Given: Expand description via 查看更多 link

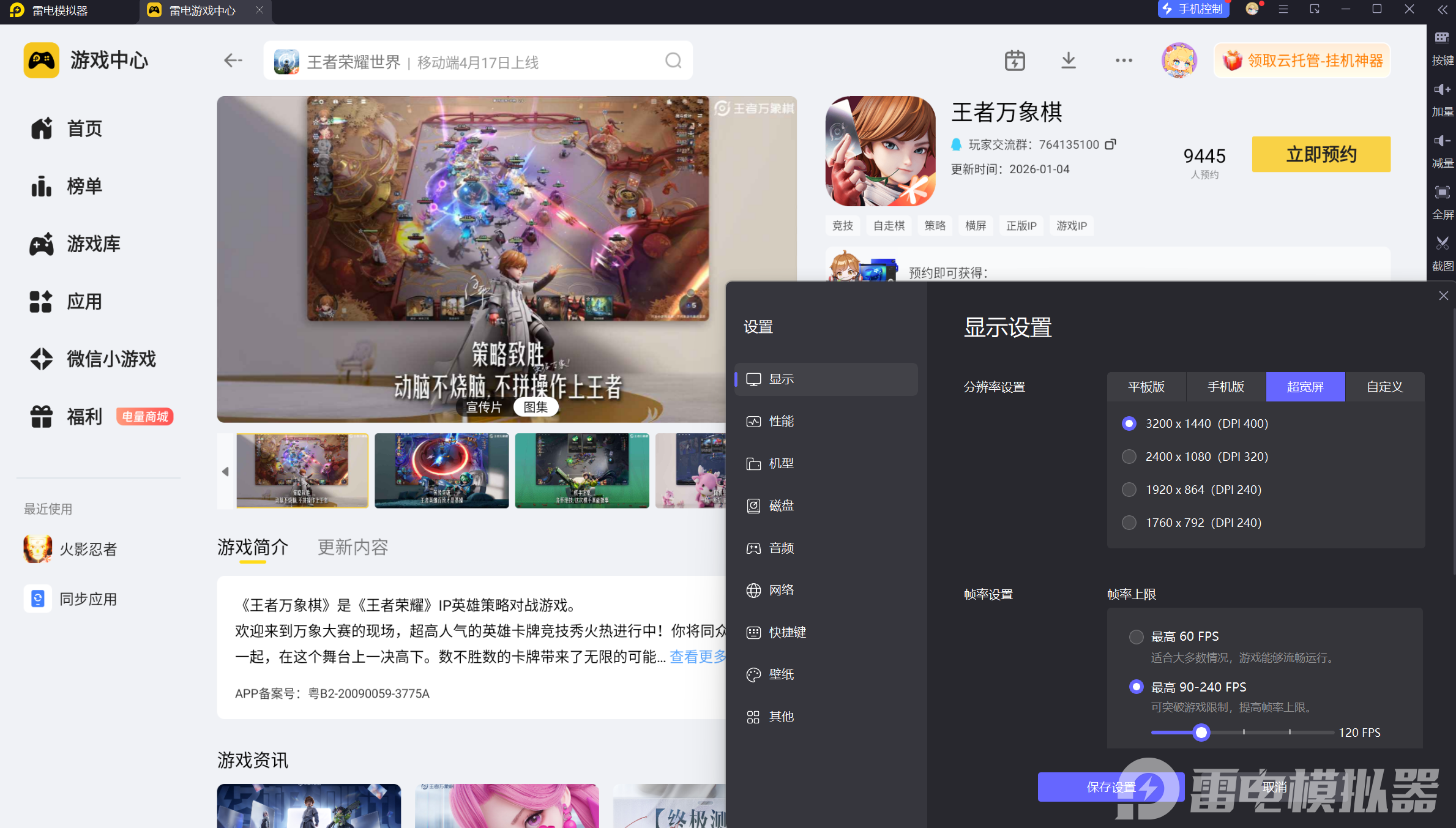Looking at the screenshot, I should 698,657.
